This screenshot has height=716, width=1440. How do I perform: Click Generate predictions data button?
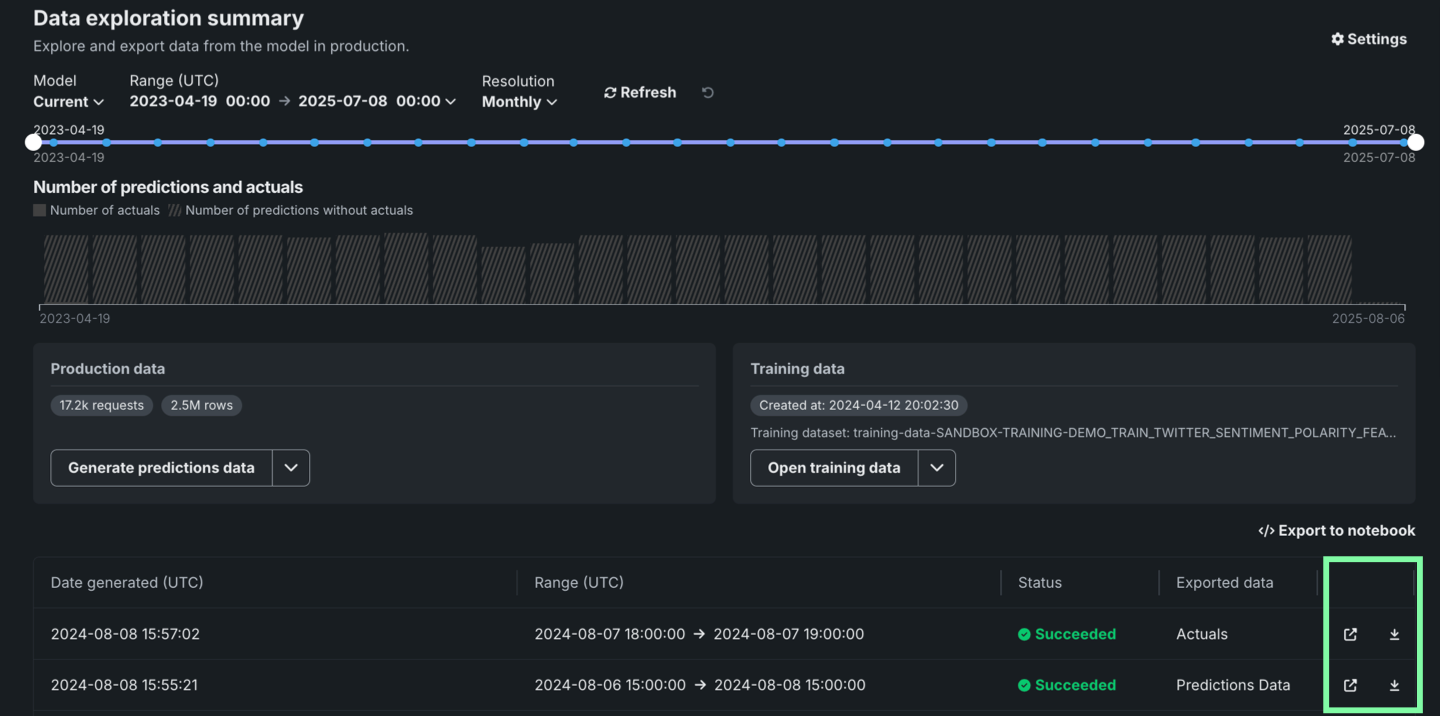161,468
